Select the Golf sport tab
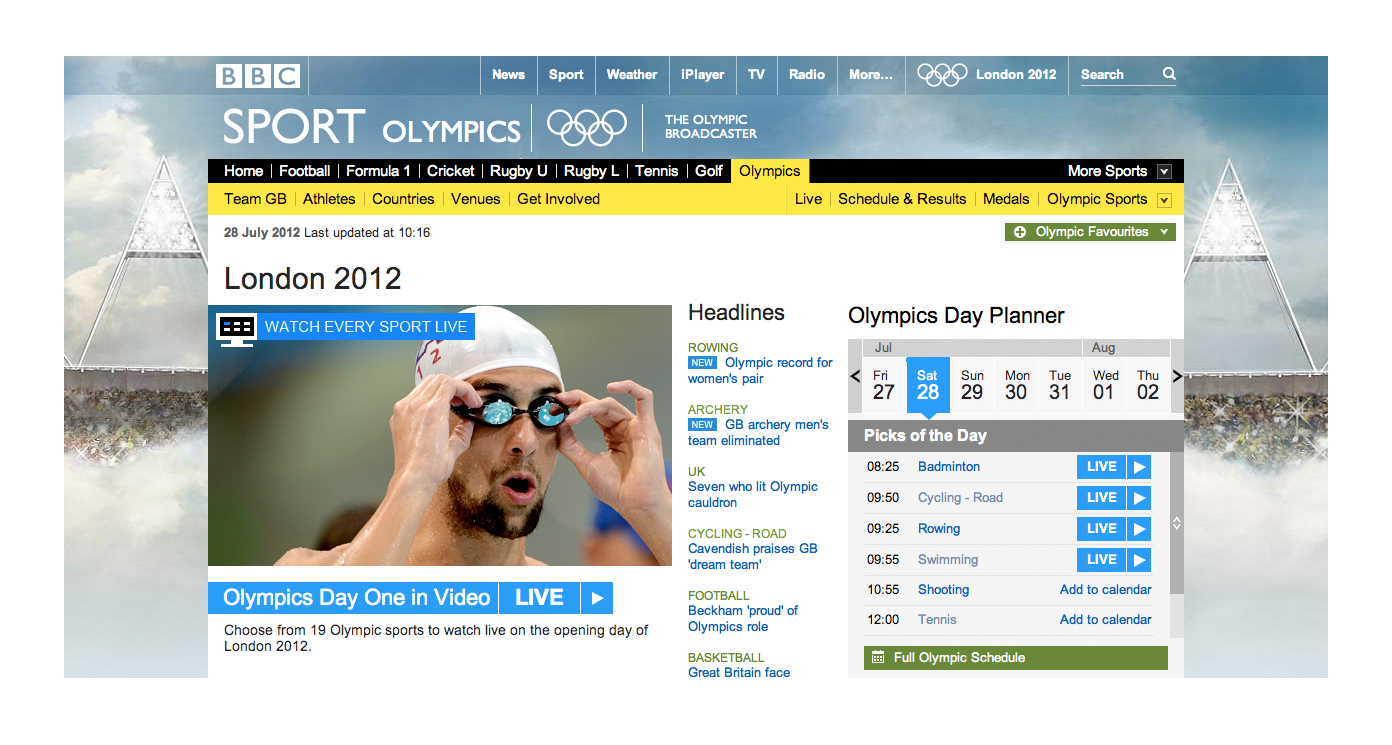Image resolution: width=1392 pixels, height=745 pixels. (x=709, y=171)
